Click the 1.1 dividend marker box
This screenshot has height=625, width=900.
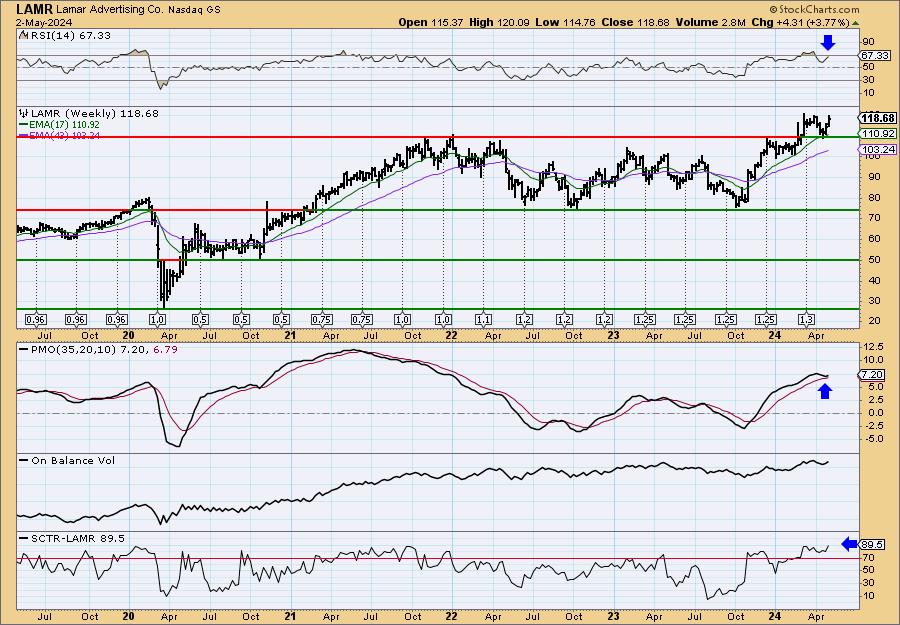tap(484, 320)
